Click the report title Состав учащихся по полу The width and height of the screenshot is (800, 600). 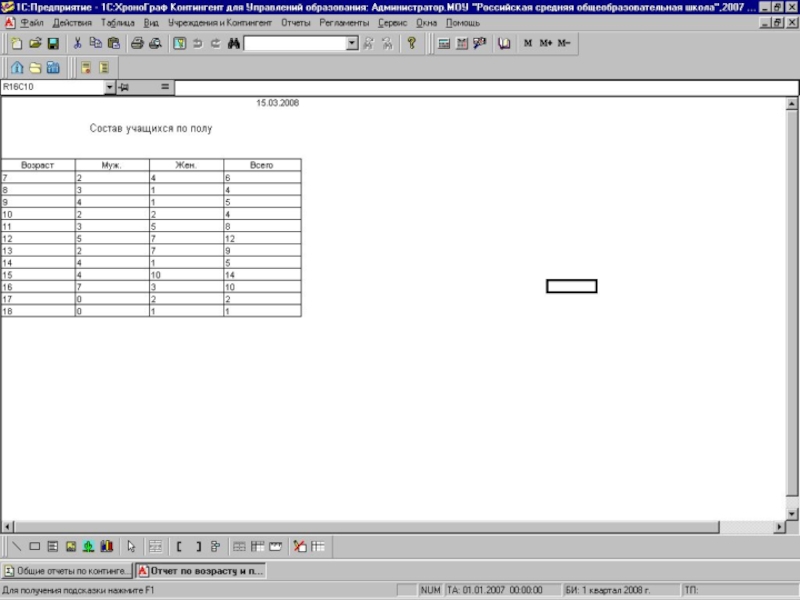[x=151, y=129]
